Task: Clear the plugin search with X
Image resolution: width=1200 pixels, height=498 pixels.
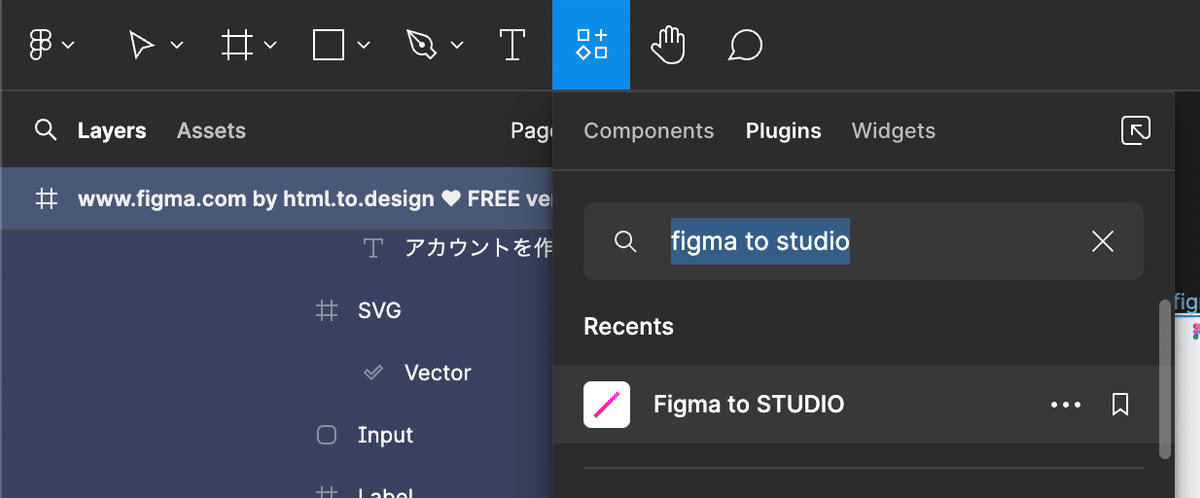Action: [x=1103, y=241]
